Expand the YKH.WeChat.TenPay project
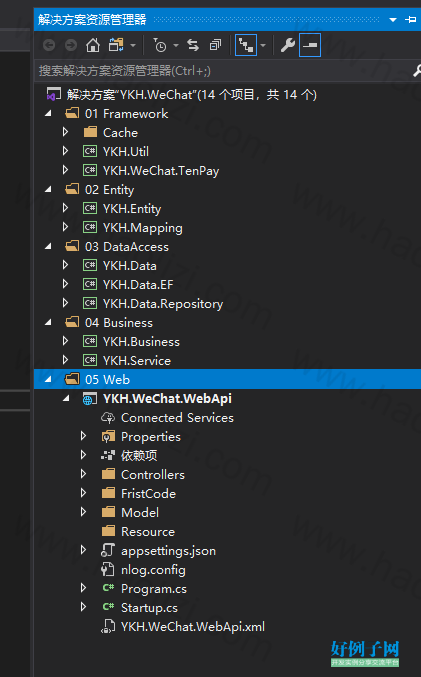The height and width of the screenshot is (677, 421). [x=66, y=170]
